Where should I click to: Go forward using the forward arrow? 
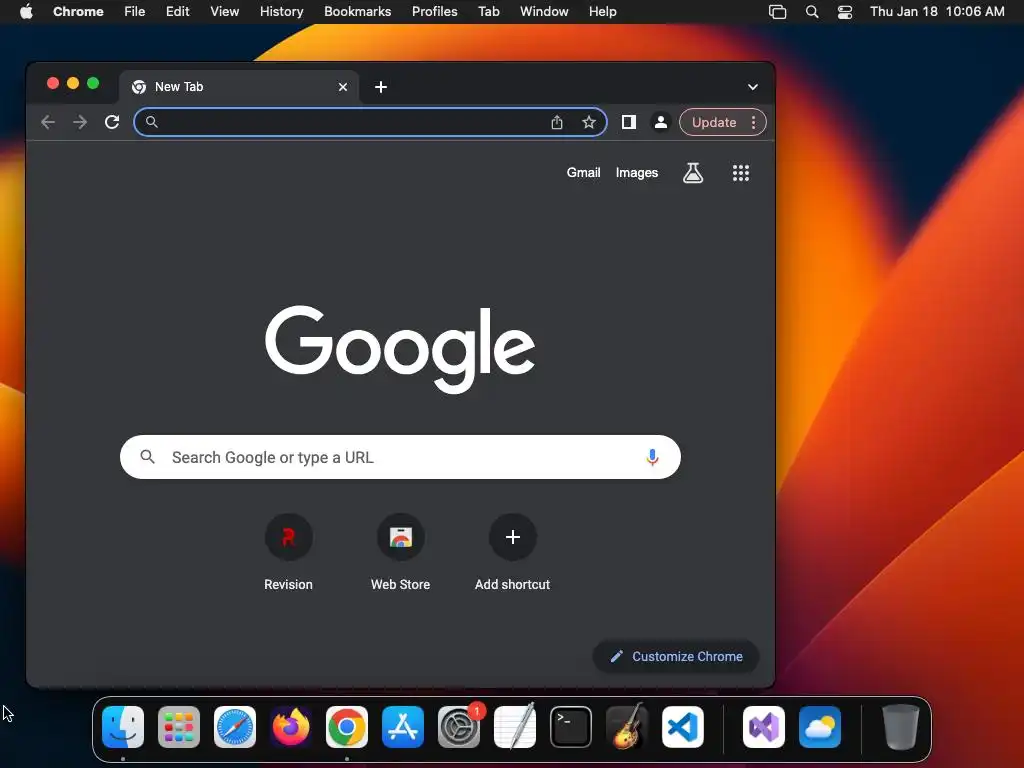80,122
